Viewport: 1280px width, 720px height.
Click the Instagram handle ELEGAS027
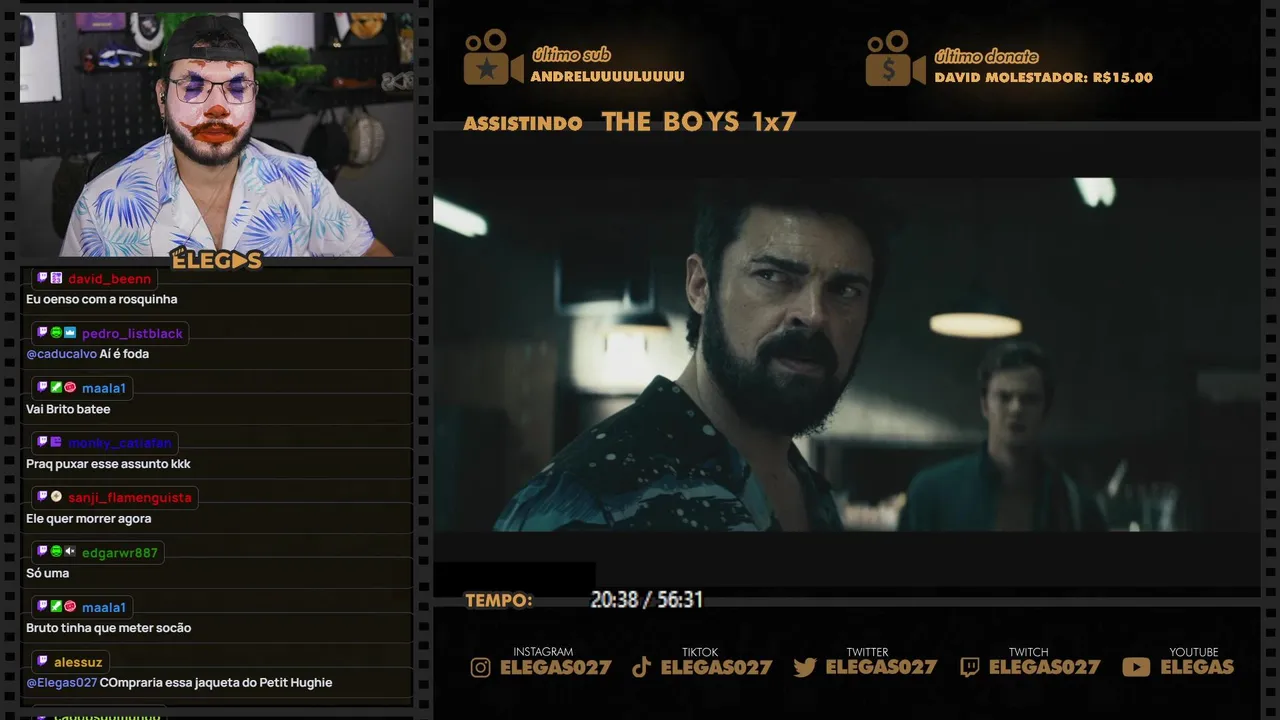click(555, 668)
